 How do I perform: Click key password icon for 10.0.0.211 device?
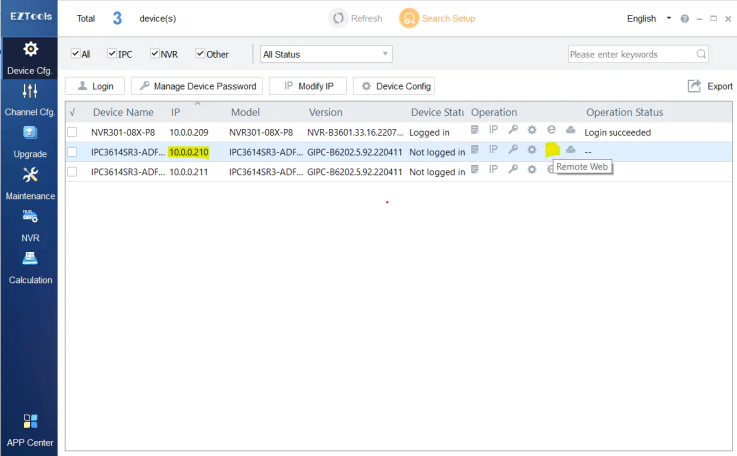tap(512, 171)
